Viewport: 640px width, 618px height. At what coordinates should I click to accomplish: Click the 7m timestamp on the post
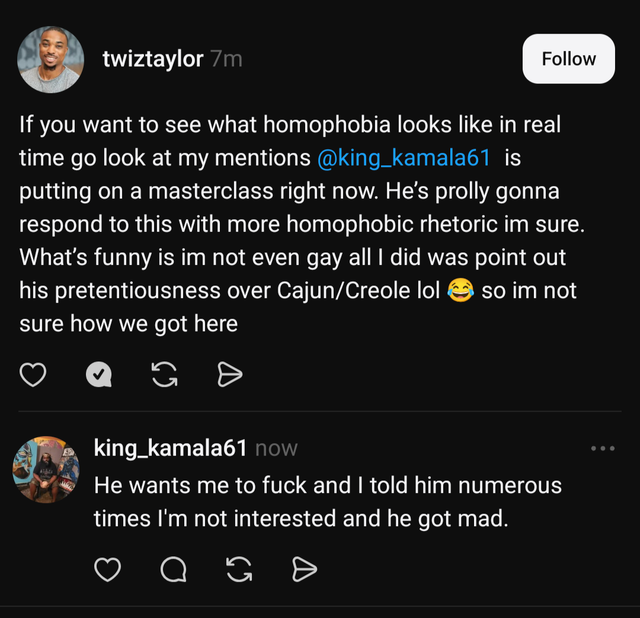click(226, 59)
